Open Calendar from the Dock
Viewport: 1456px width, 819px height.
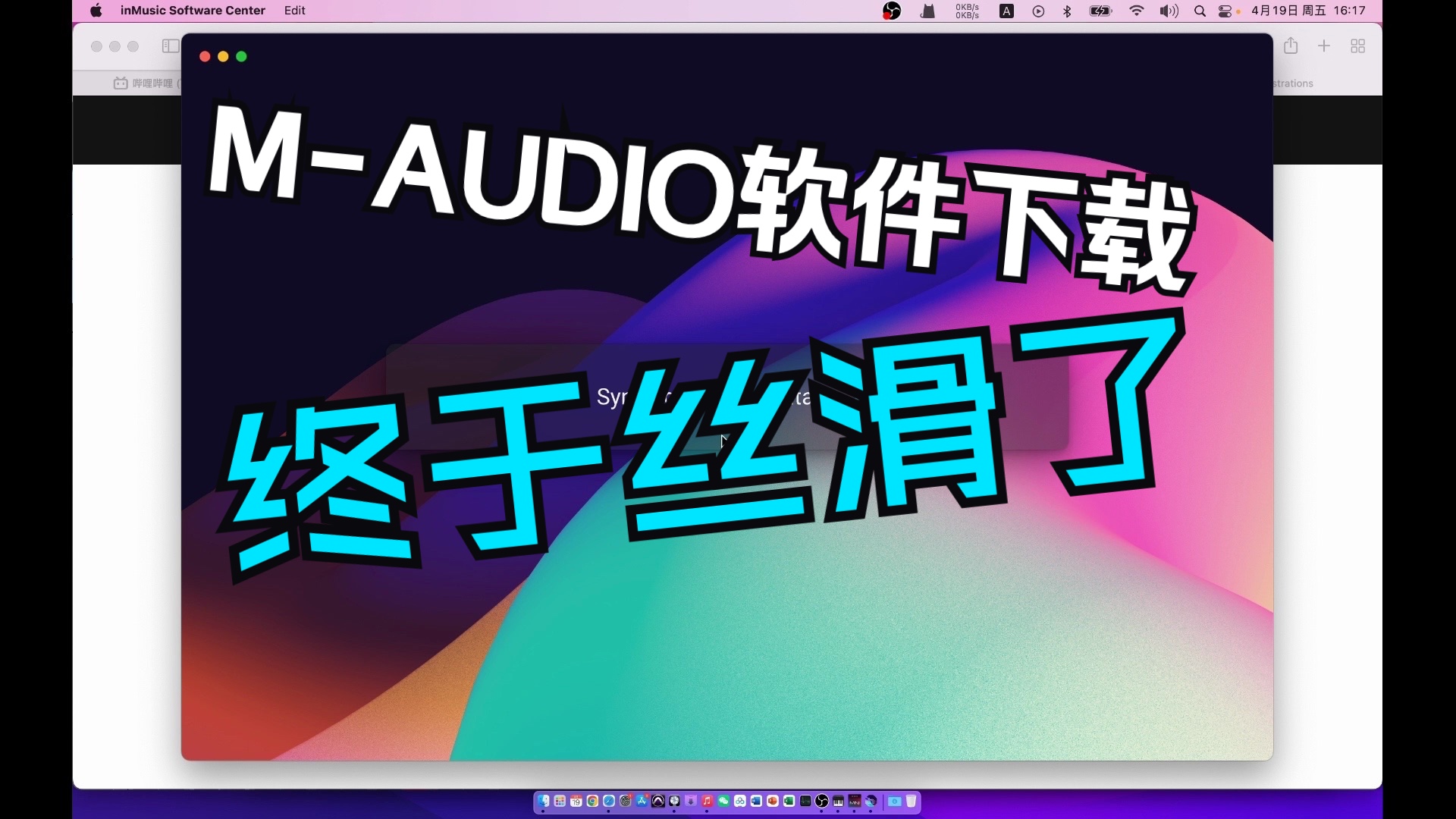(576, 801)
